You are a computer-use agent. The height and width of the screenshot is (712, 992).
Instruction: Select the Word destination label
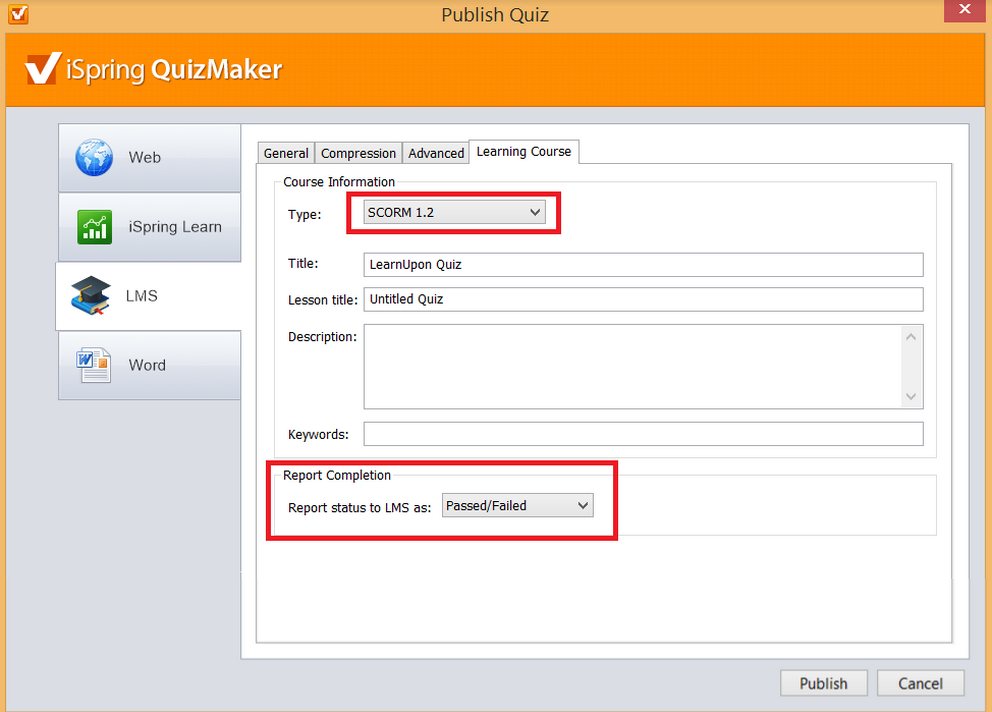(147, 365)
